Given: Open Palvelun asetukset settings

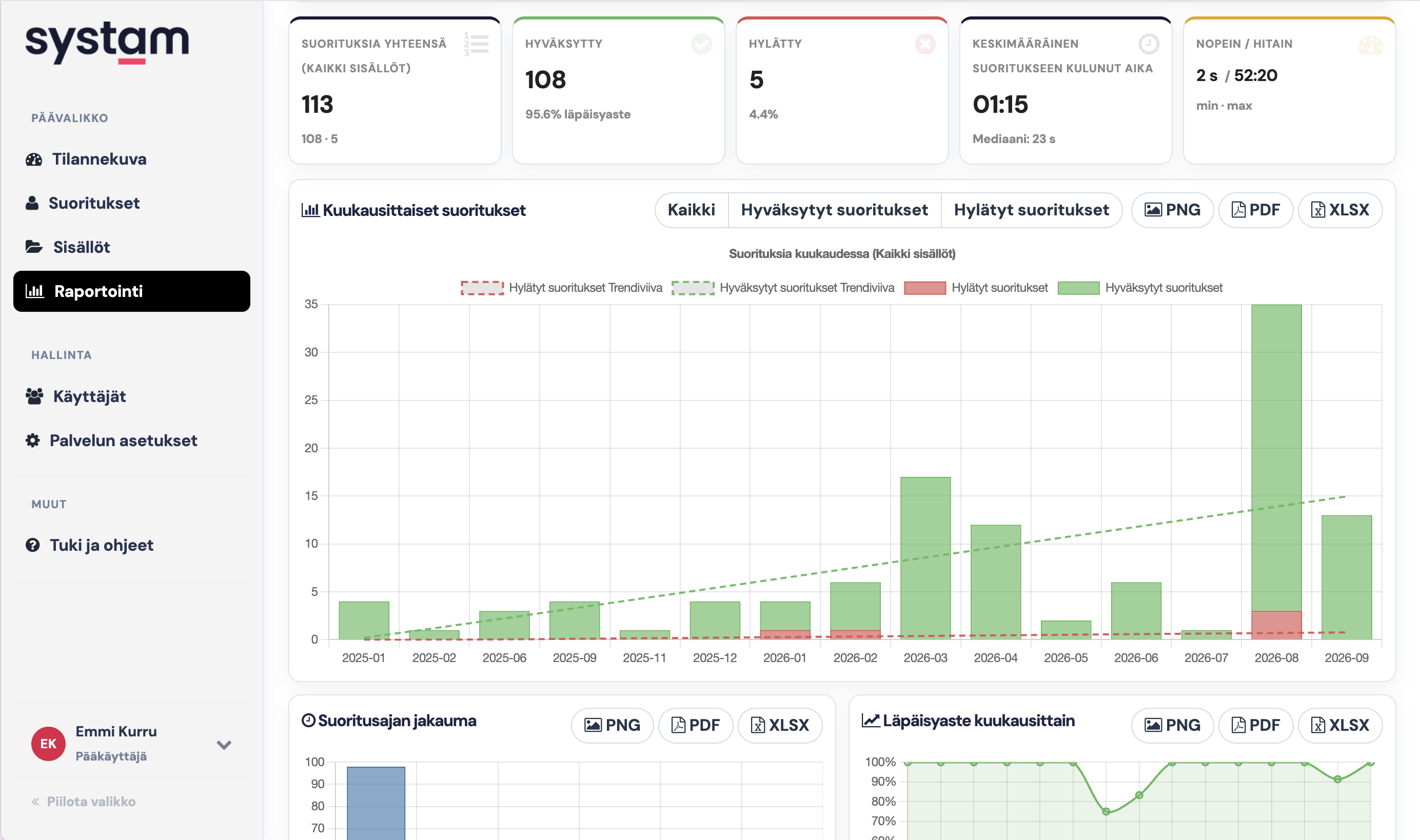Looking at the screenshot, I should [x=131, y=441].
